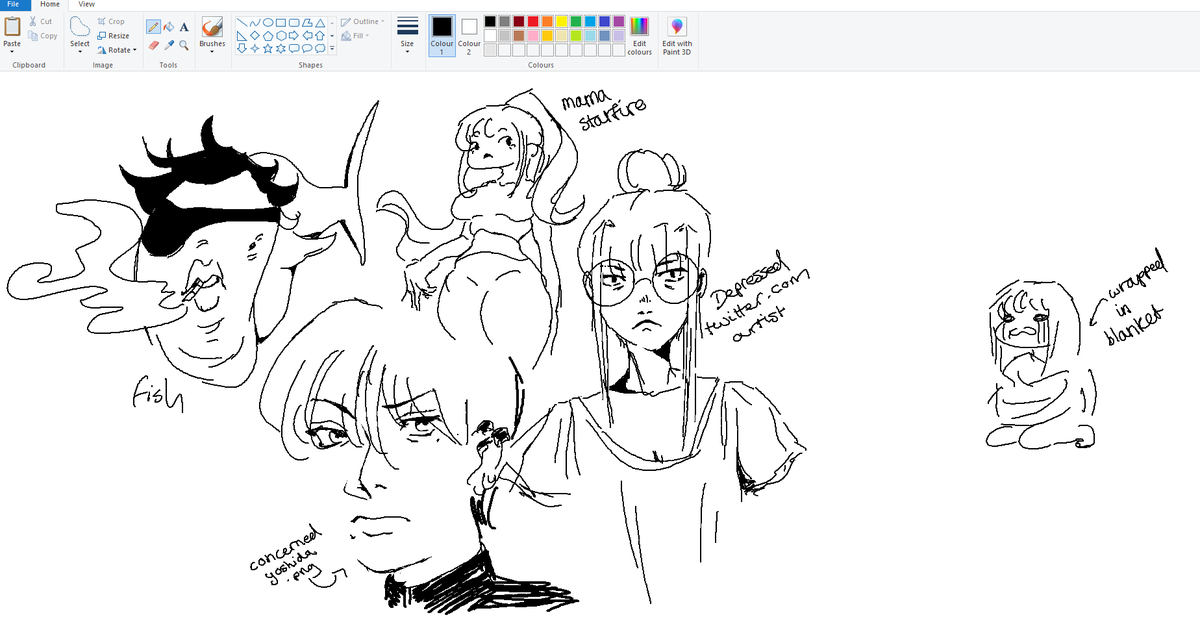Choose the orange colour swatch
The height and width of the screenshot is (617, 1200).
coord(547,21)
